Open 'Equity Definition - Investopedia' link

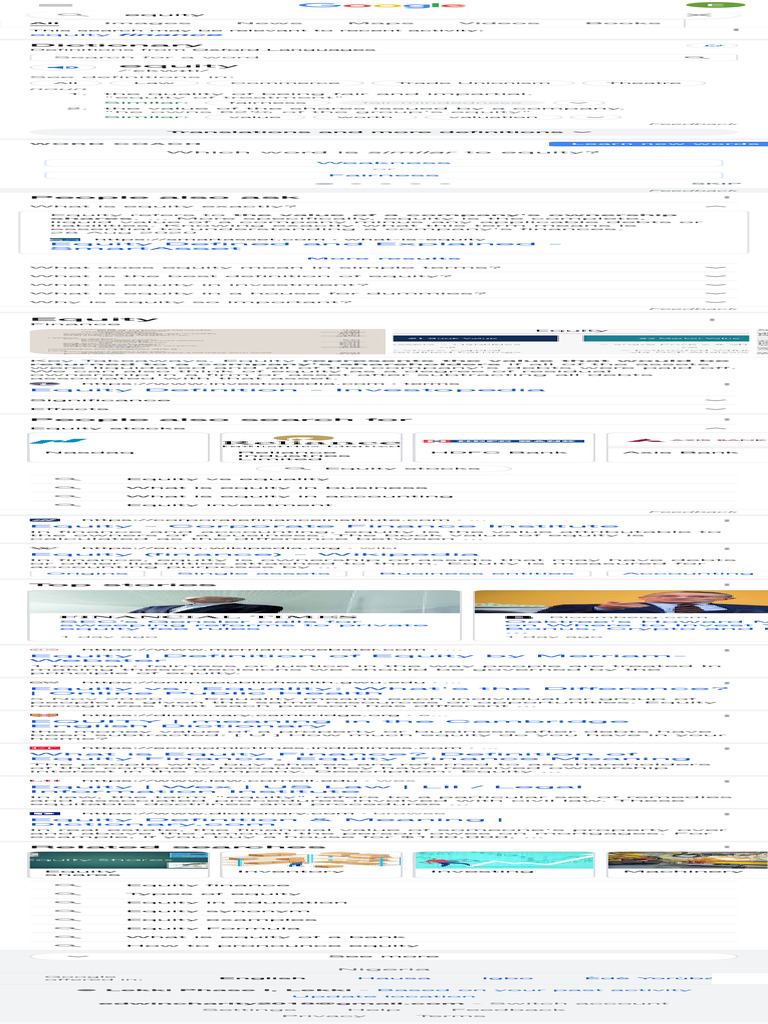pyautogui.click(x=287, y=389)
